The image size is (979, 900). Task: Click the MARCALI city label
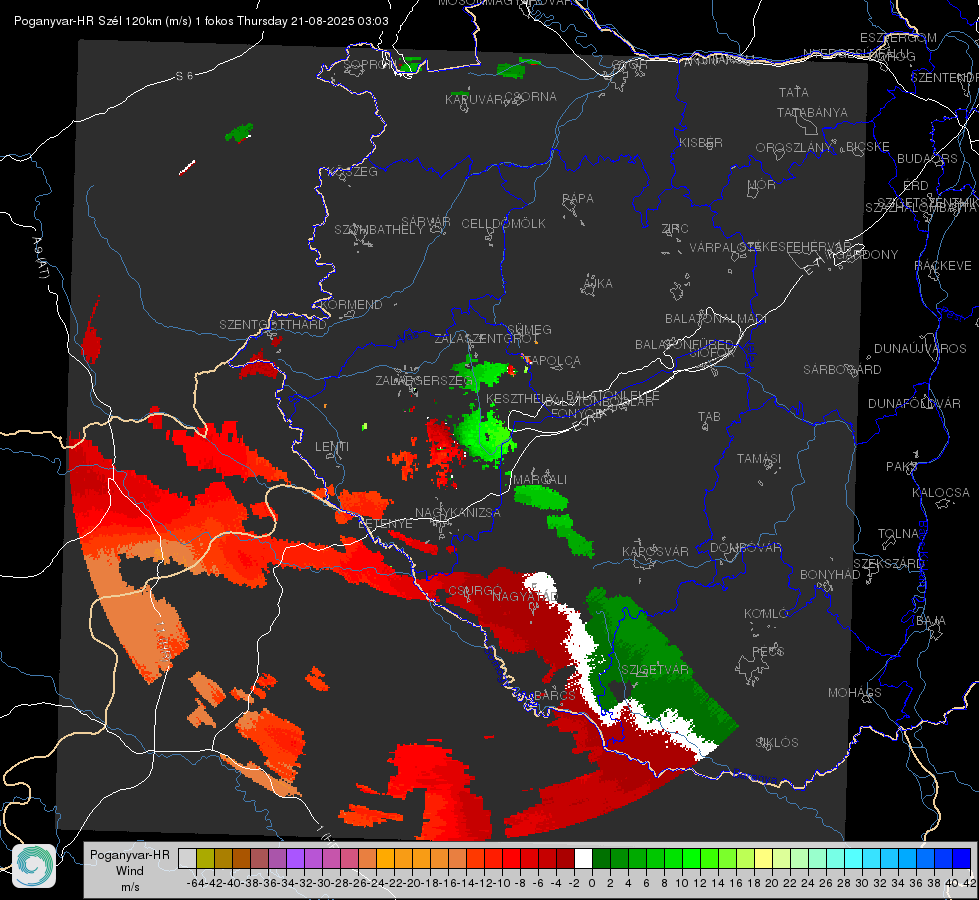(540, 479)
